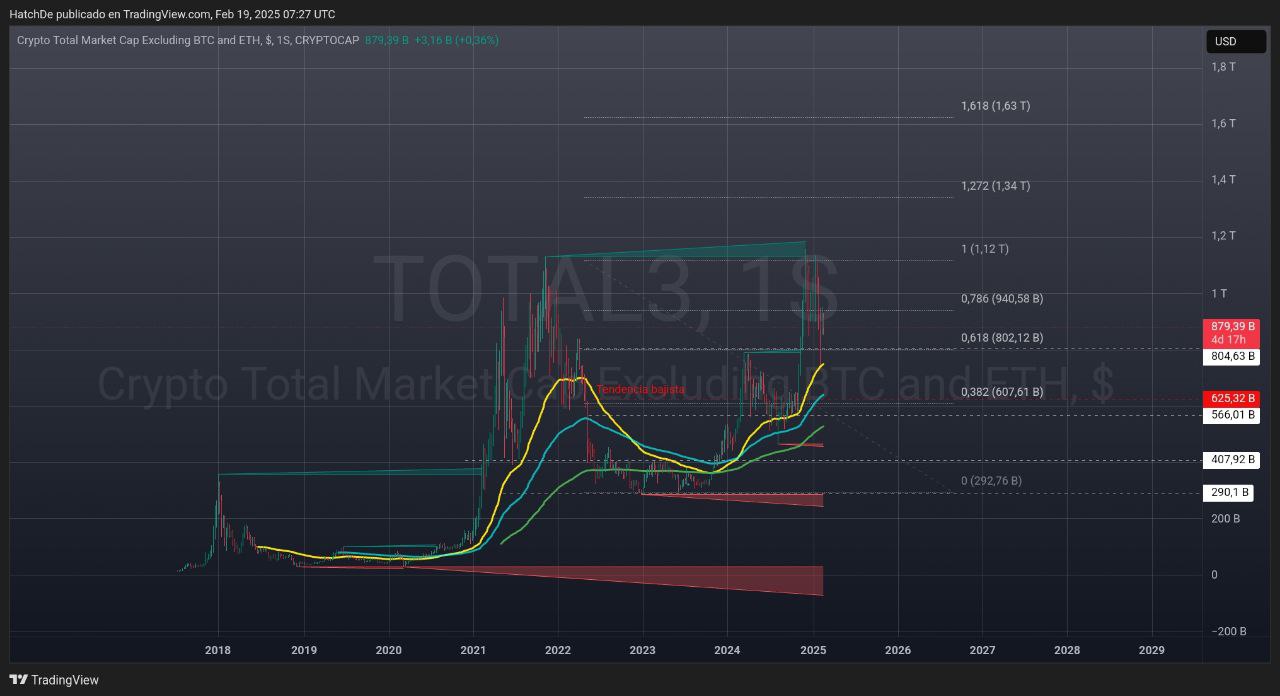The image size is (1280, 696).
Task: Click the 1,8 T label on price scale
Action: click(1223, 67)
